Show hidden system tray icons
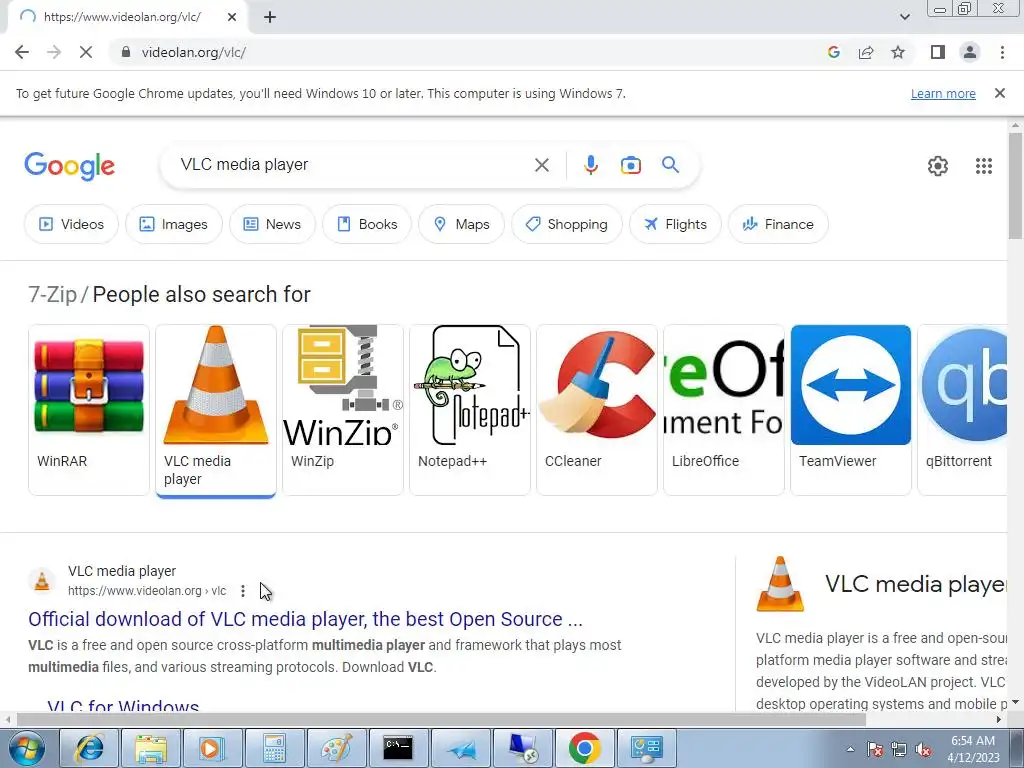 (x=850, y=749)
